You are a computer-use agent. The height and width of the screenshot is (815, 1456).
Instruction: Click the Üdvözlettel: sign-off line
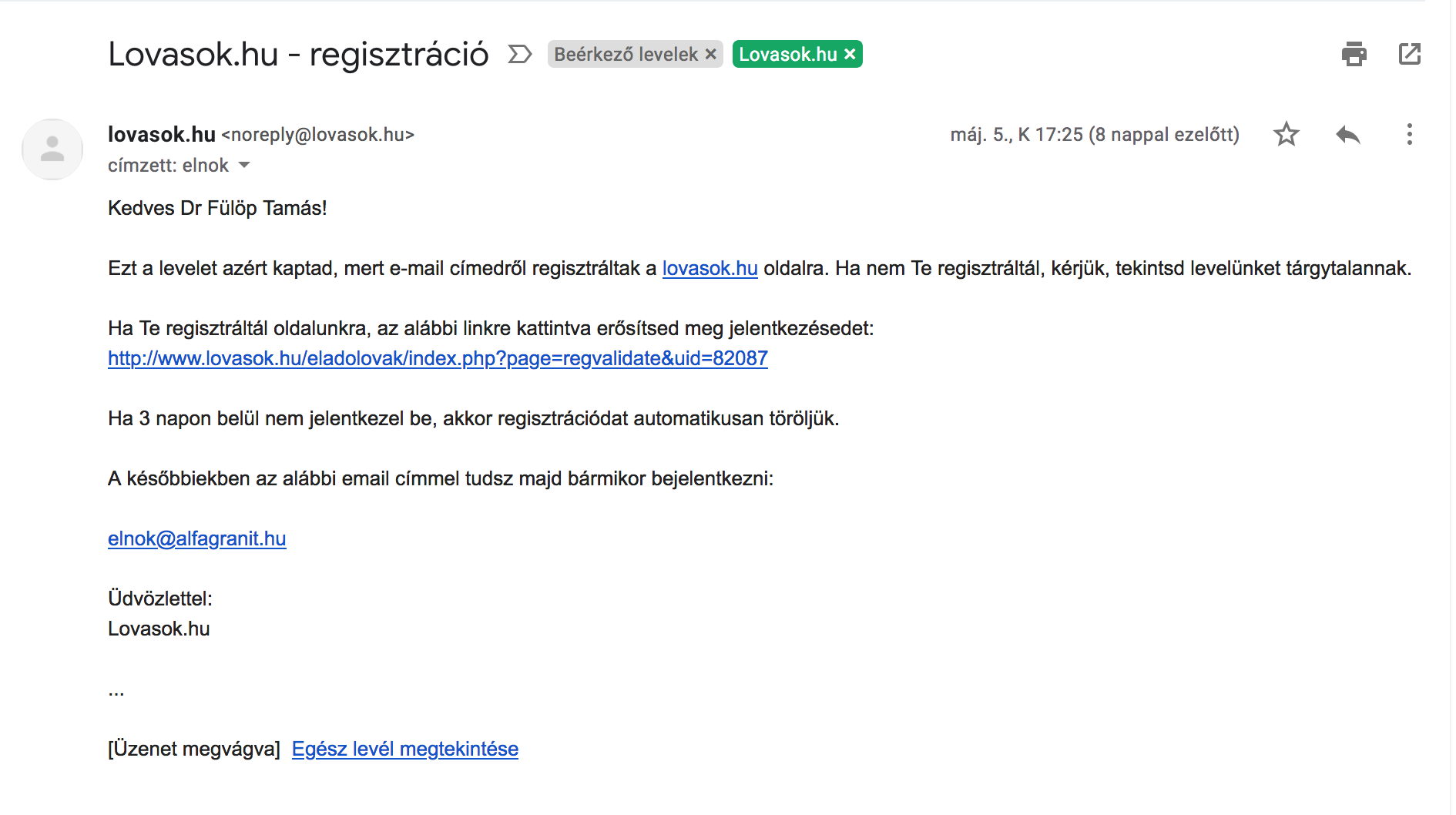(160, 599)
